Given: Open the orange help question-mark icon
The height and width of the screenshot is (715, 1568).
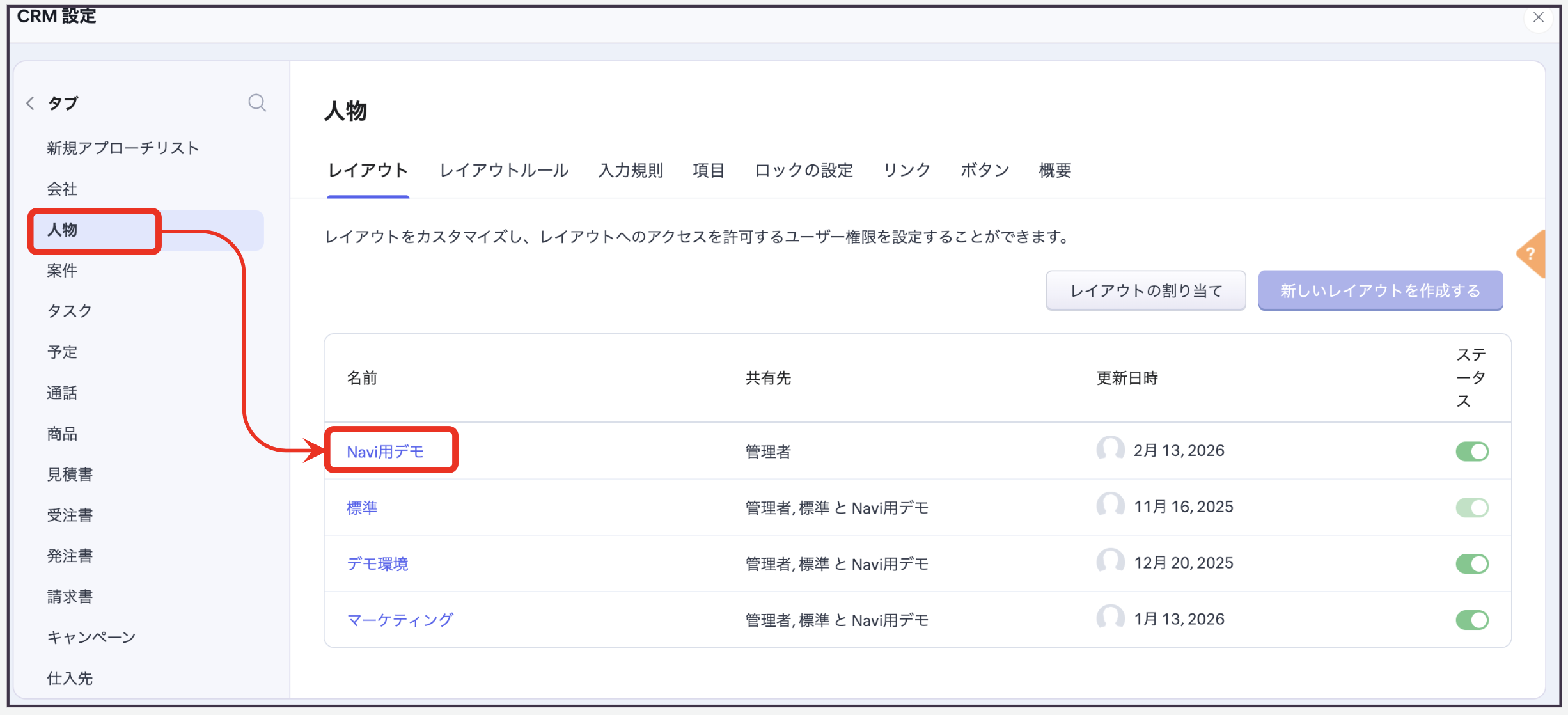Looking at the screenshot, I should coord(1532,254).
